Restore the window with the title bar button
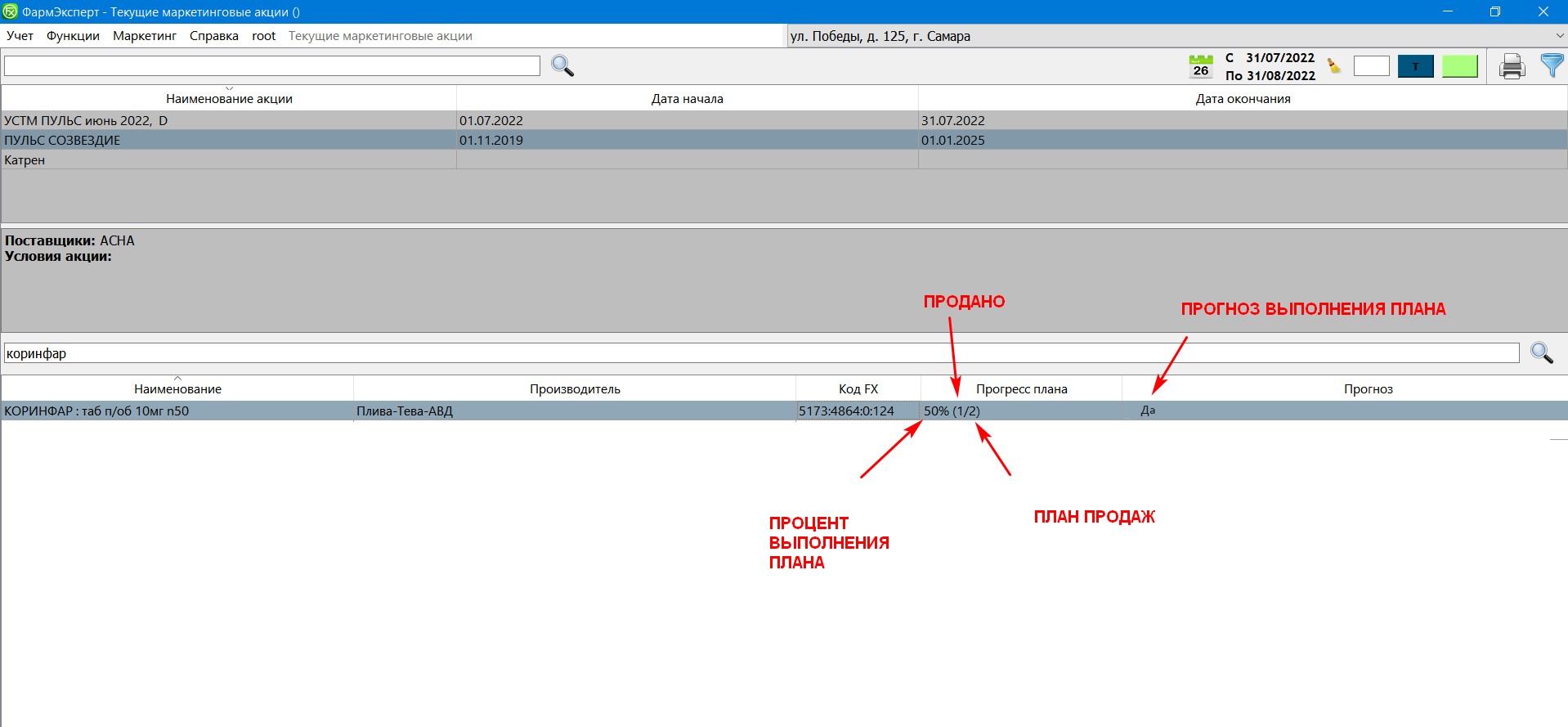This screenshot has width=1568, height=727. [x=1494, y=11]
